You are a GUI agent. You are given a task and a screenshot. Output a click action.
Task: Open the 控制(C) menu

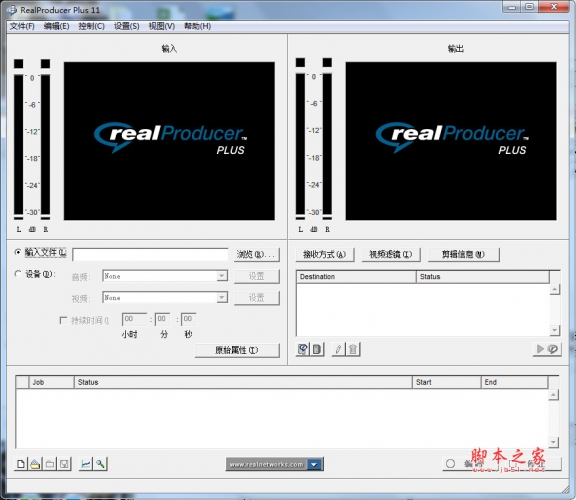(91, 26)
